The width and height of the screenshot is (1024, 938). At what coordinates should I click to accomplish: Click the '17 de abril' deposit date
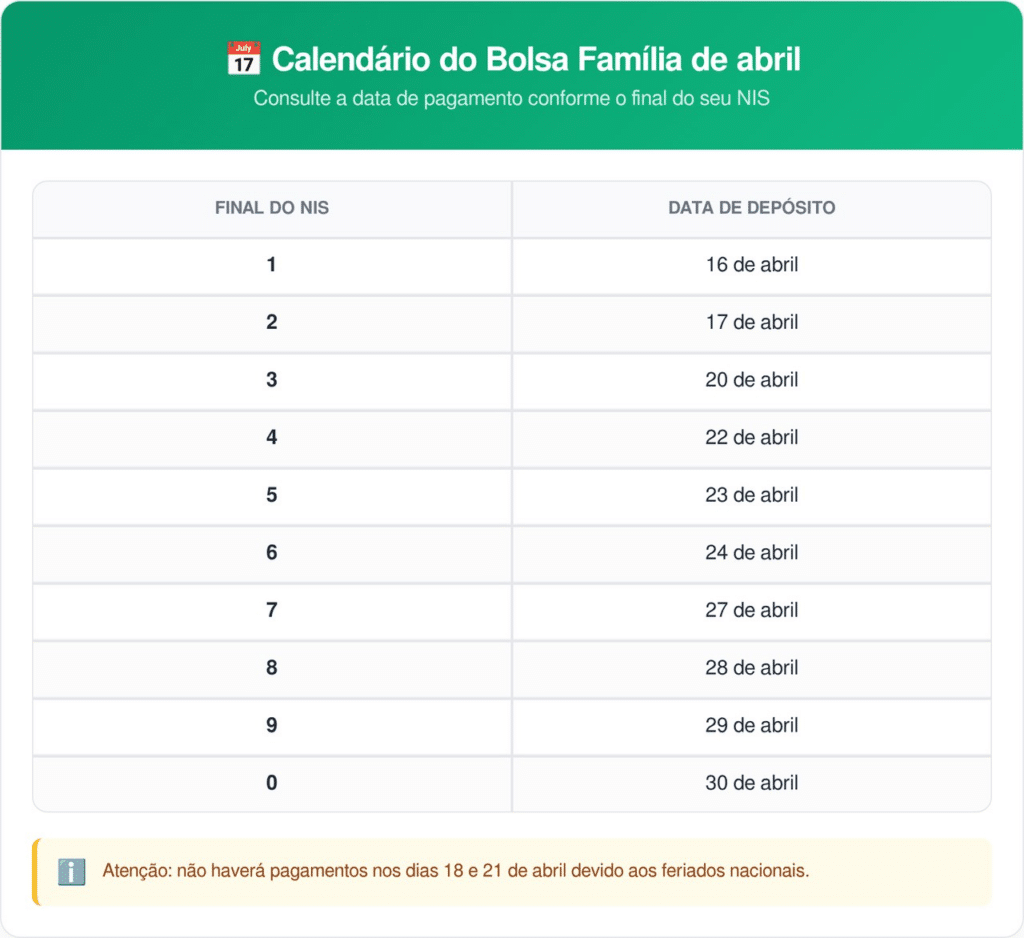(752, 322)
